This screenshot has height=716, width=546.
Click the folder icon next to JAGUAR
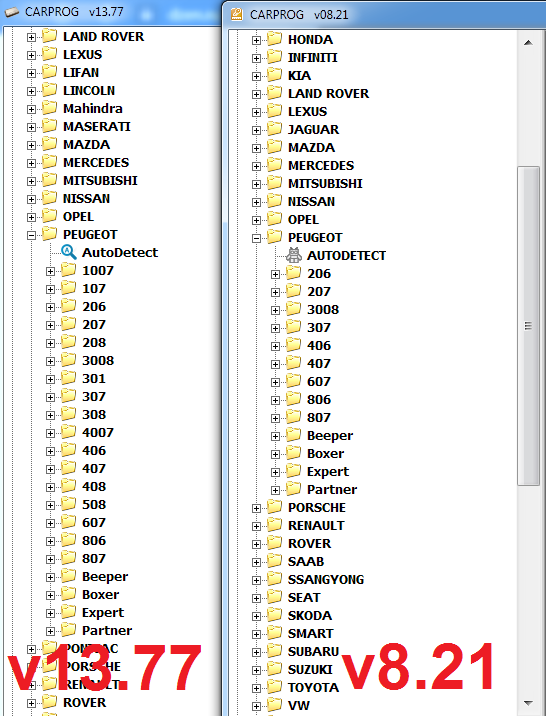coord(274,129)
